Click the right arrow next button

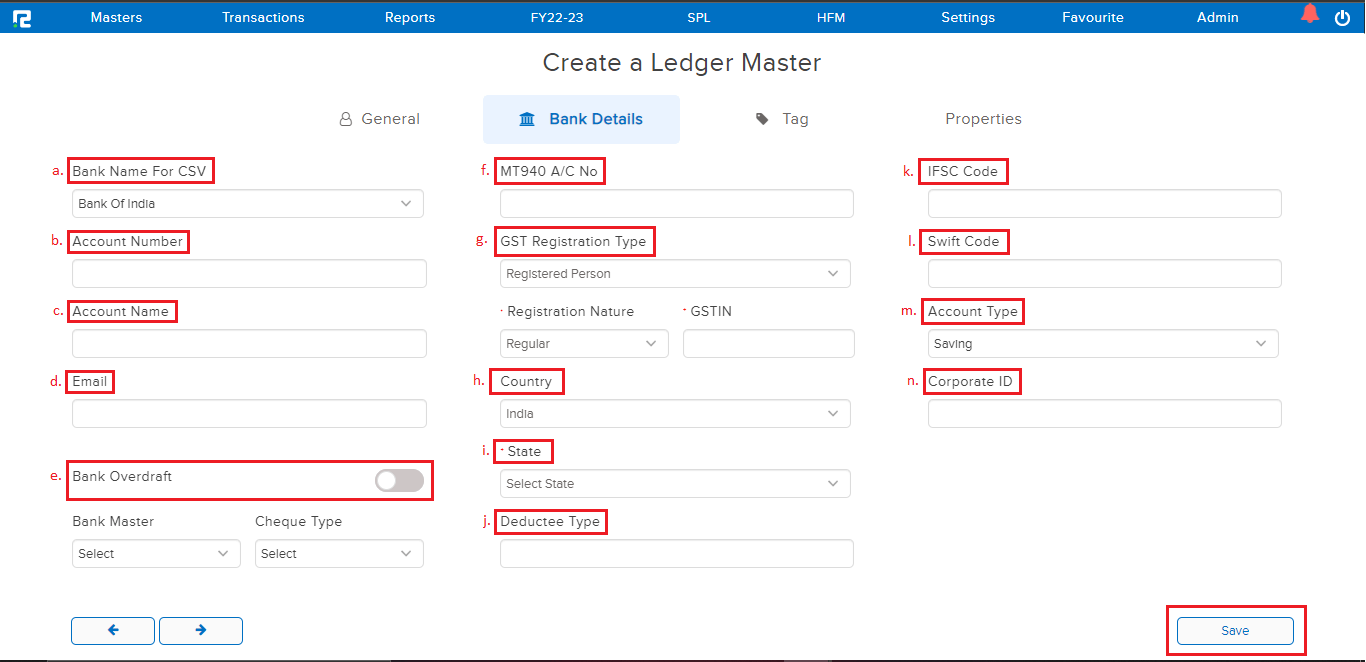[x=201, y=631]
